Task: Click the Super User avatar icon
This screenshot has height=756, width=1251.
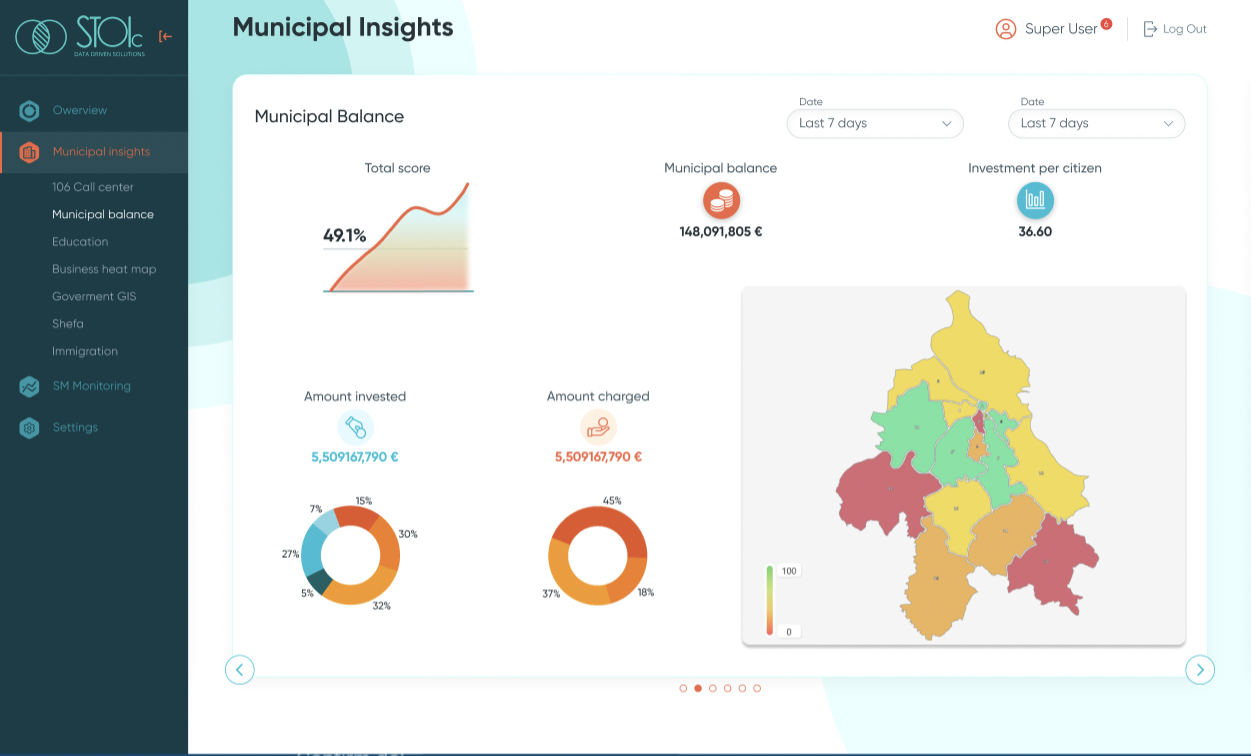Action: click(1006, 29)
